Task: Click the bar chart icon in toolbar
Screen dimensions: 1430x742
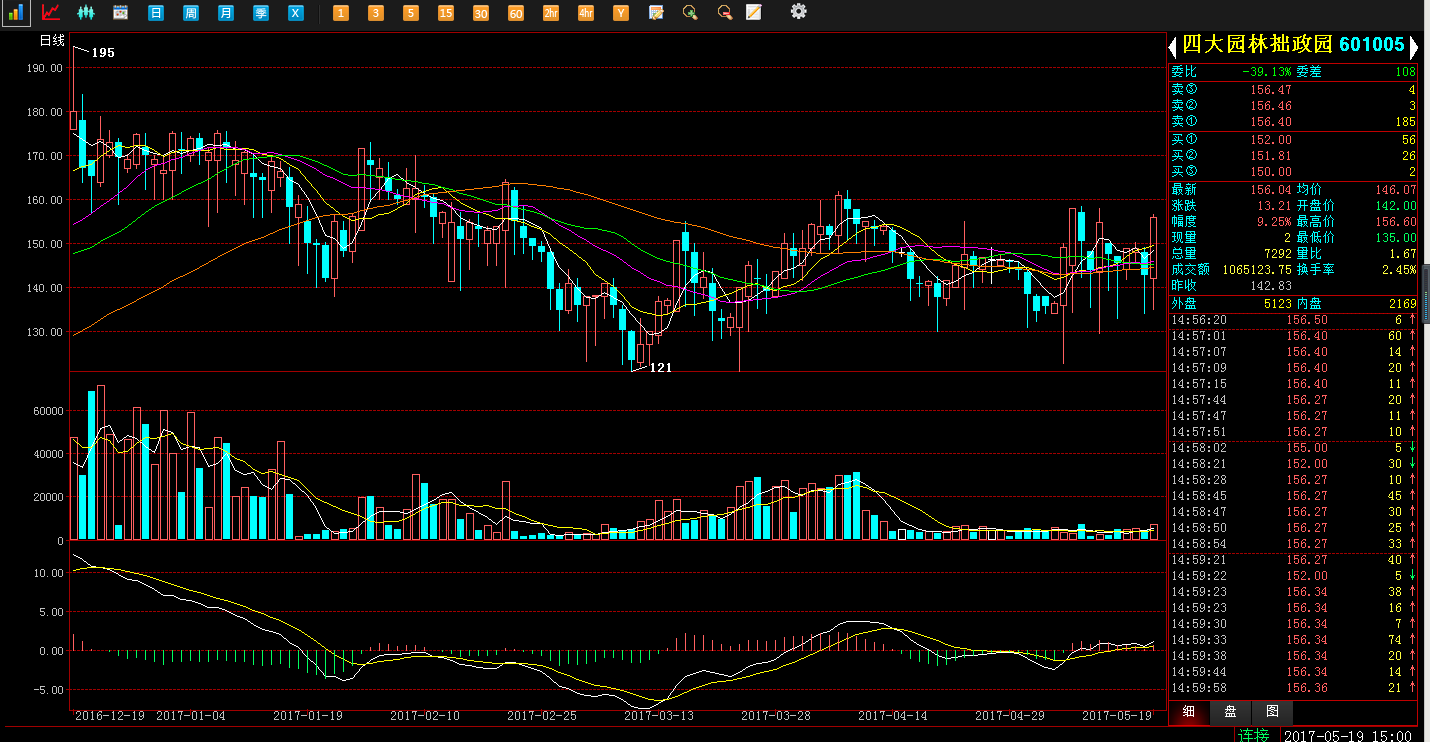Action: 16,12
